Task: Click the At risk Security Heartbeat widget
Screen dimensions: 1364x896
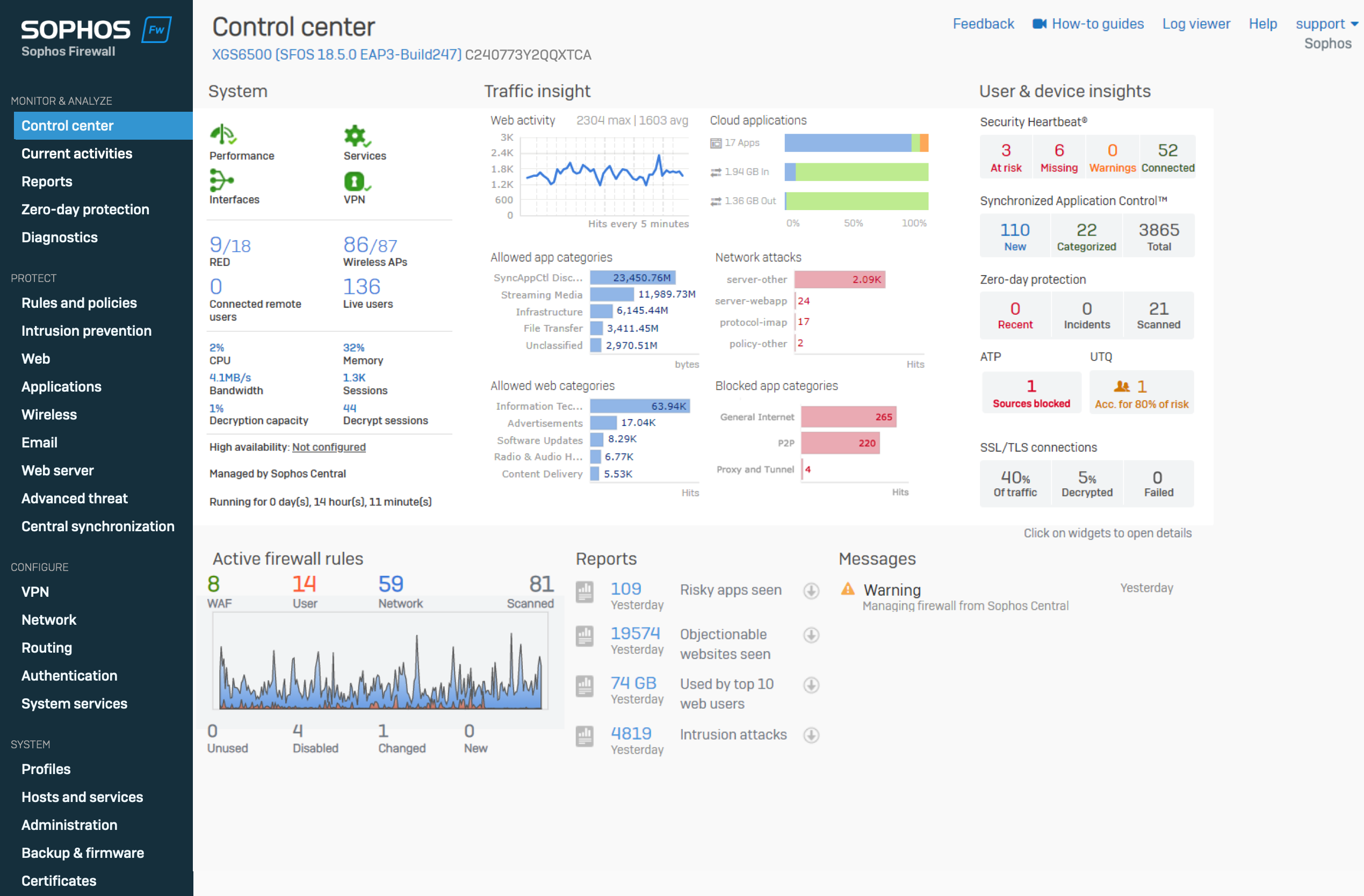Action: pyautogui.click(x=1006, y=156)
